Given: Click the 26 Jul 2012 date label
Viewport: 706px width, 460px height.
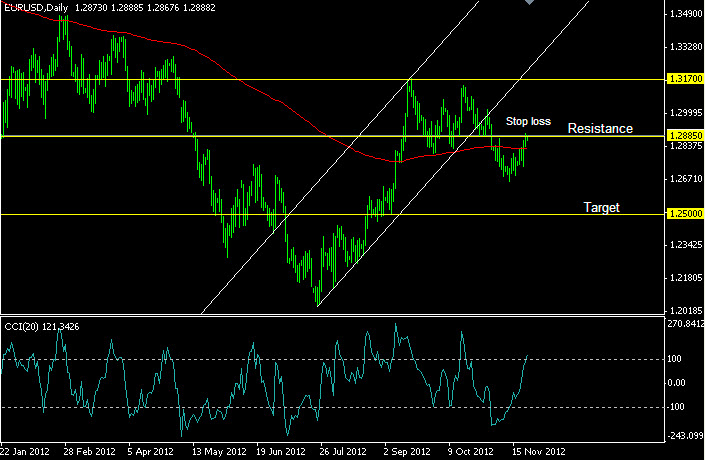Looking at the screenshot, I should click(x=343, y=451).
